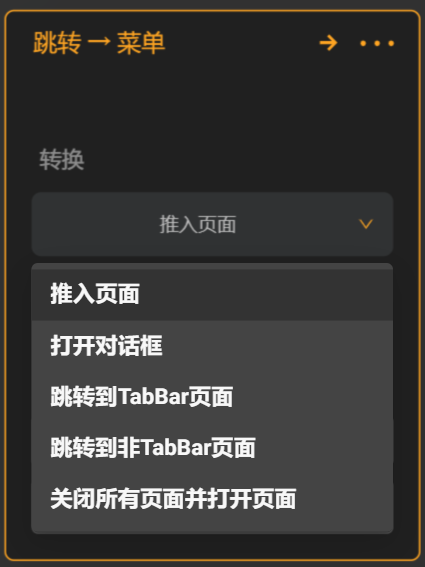Select 推入页面 from the dropdown list
The width and height of the screenshot is (425, 567).
pos(95,294)
